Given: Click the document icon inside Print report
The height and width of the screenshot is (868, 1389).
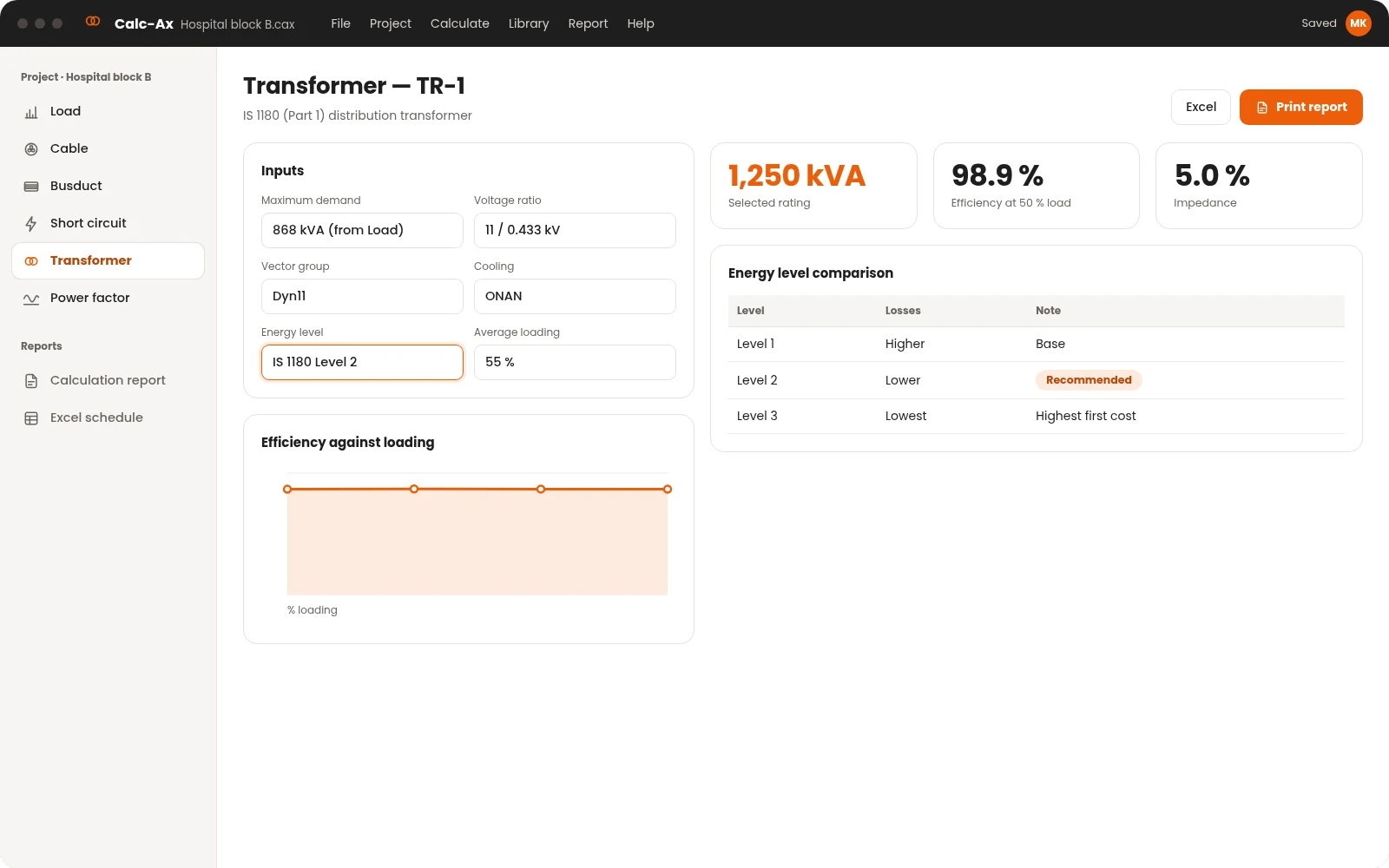Looking at the screenshot, I should [1262, 108].
